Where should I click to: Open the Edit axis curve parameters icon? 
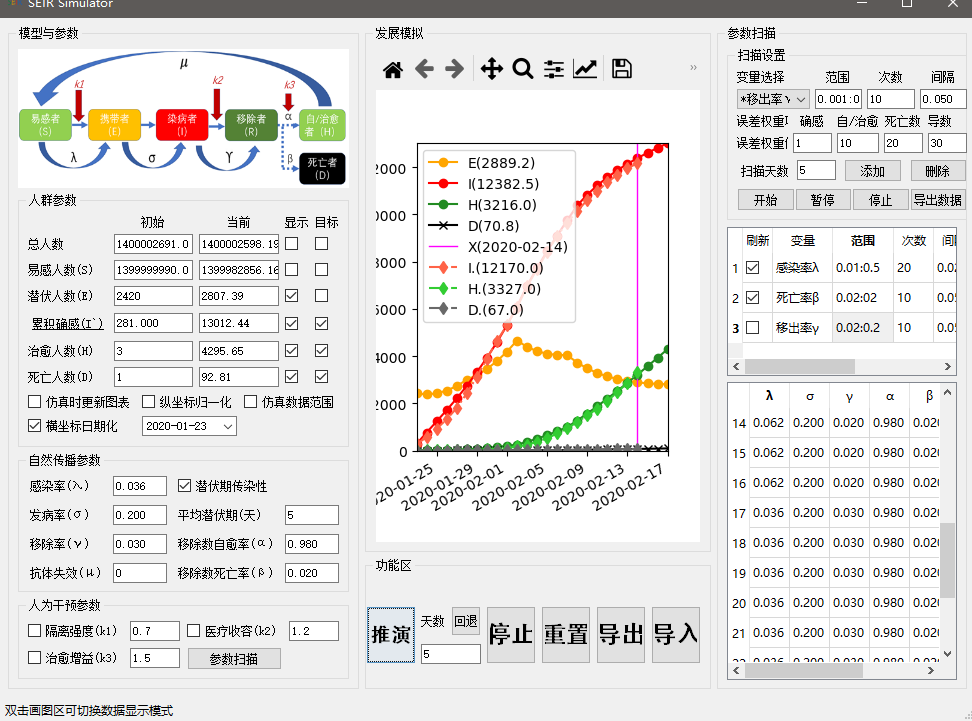tap(585, 69)
